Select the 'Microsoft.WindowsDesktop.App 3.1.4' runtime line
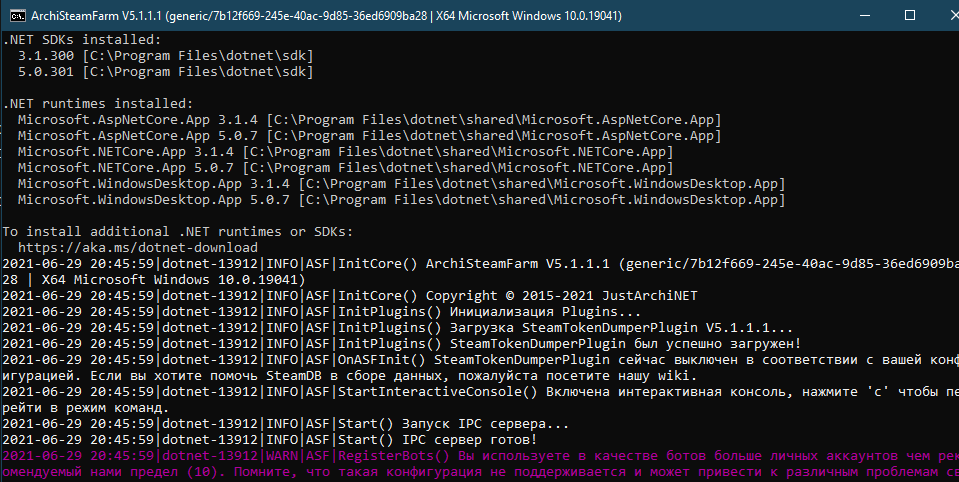 [401, 184]
